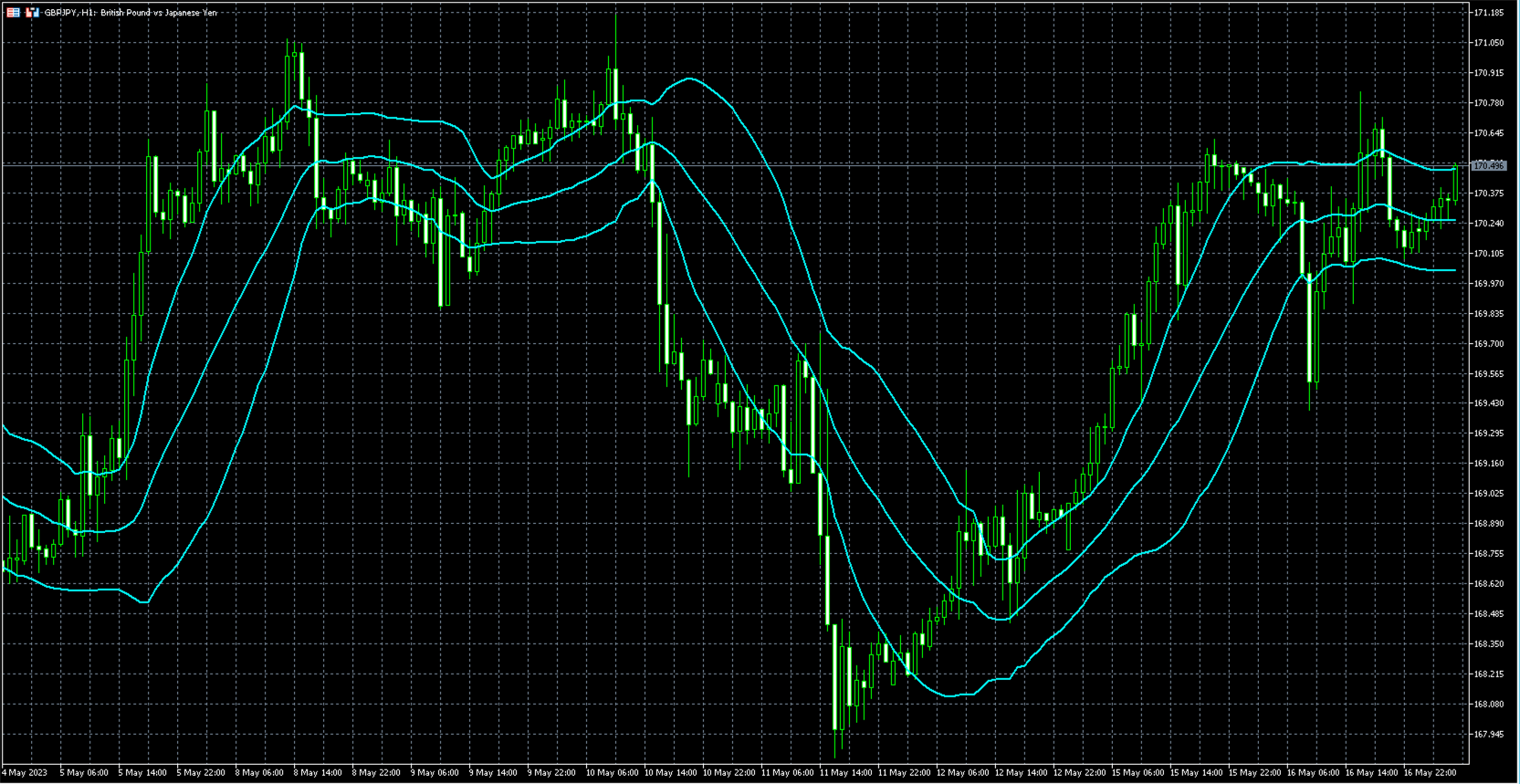Screen dimensions: 1520x784
Task: Click the 168.755 price scale label
Action: point(1489,554)
